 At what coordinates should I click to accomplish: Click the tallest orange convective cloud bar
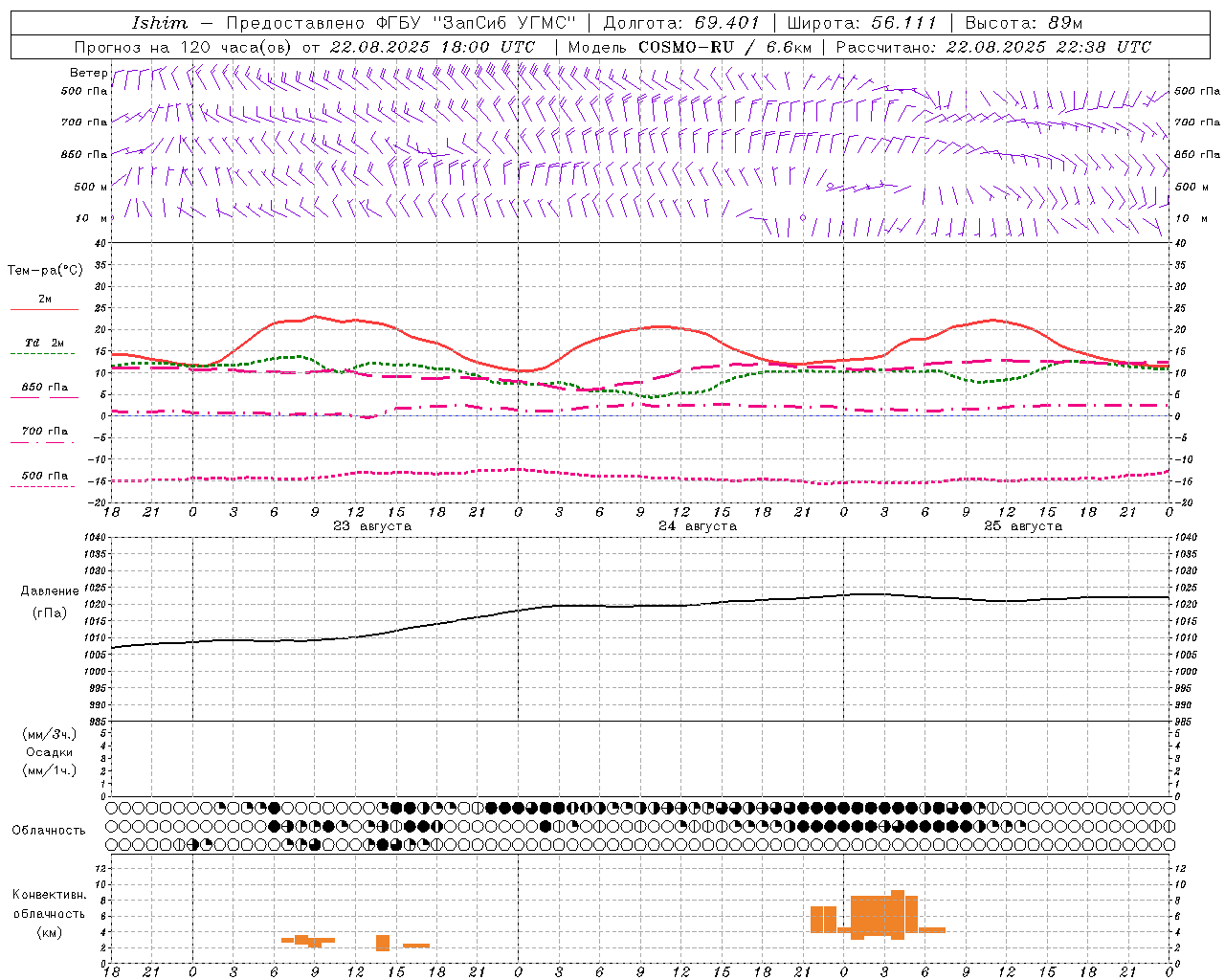[x=898, y=915]
